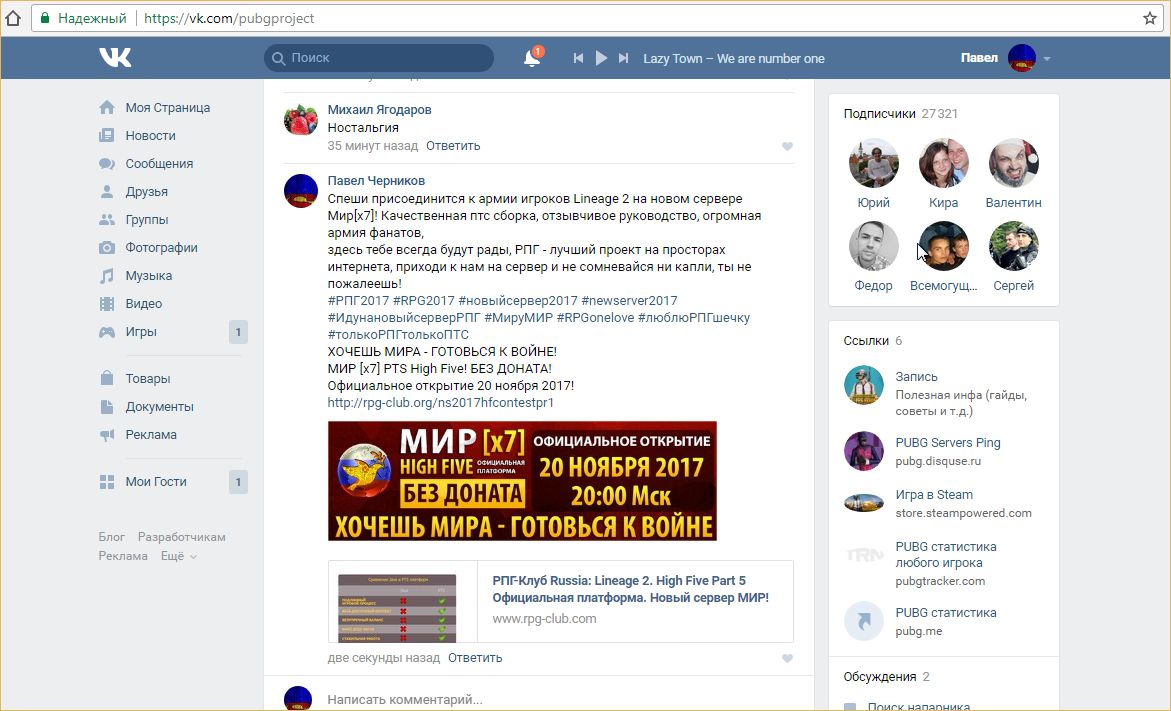The height and width of the screenshot is (711, 1171).
Task: Open subscriber Кира's avatar
Action: (943, 163)
